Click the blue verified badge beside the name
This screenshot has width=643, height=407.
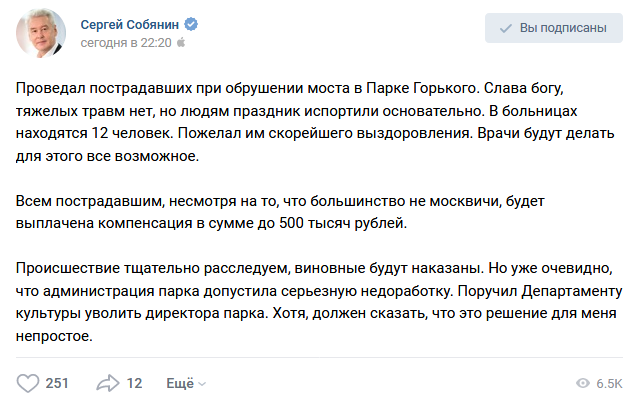(x=191, y=25)
